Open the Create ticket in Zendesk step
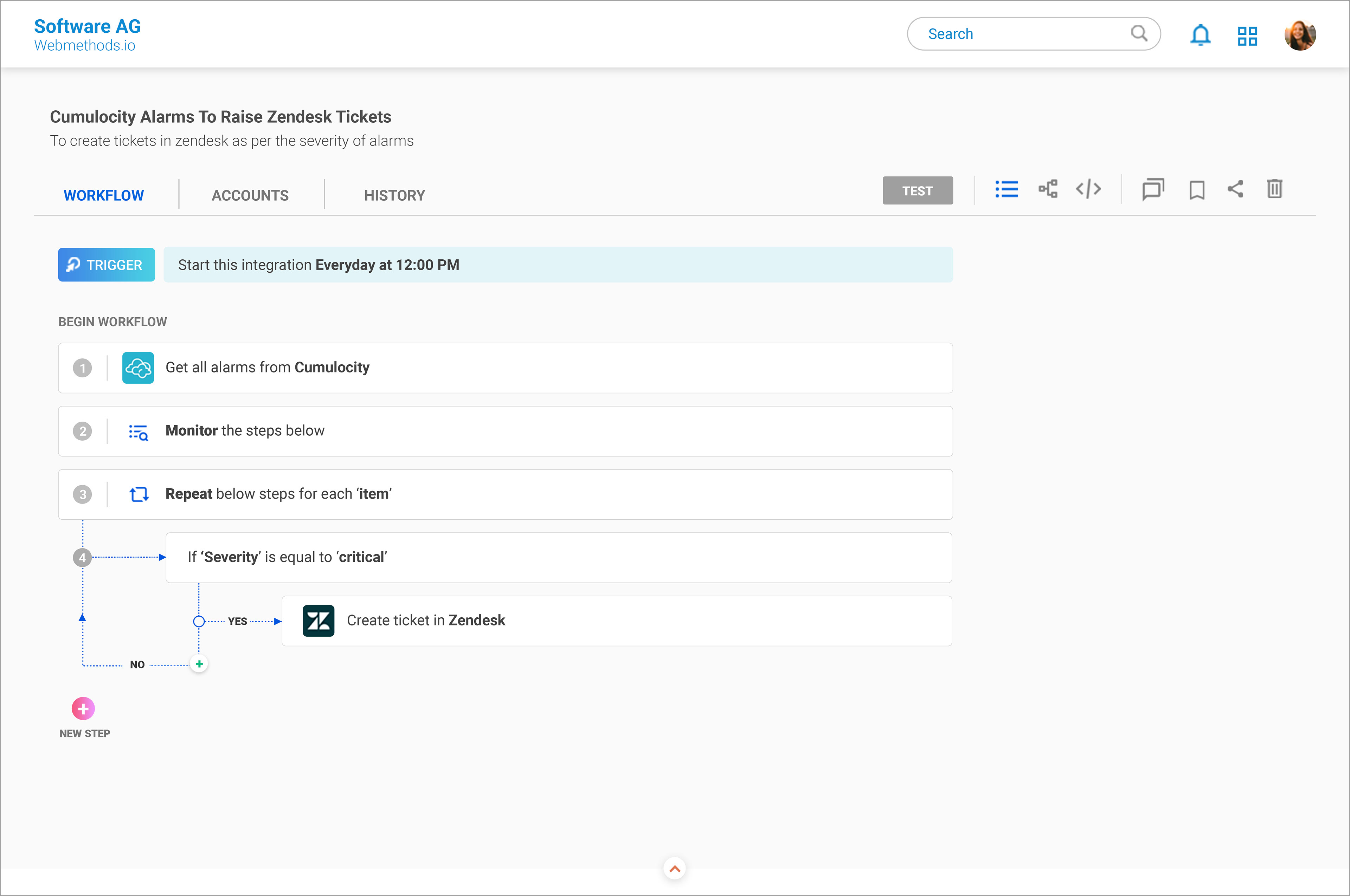The width and height of the screenshot is (1350, 896). point(617,621)
